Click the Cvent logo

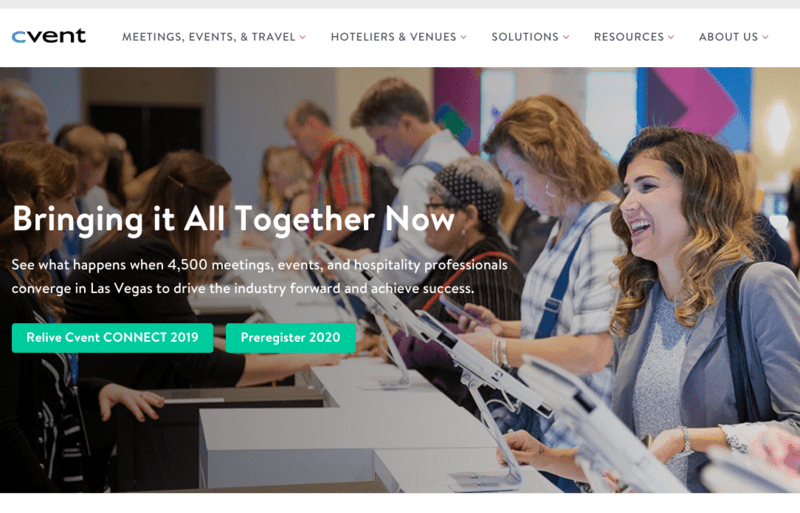tap(48, 36)
